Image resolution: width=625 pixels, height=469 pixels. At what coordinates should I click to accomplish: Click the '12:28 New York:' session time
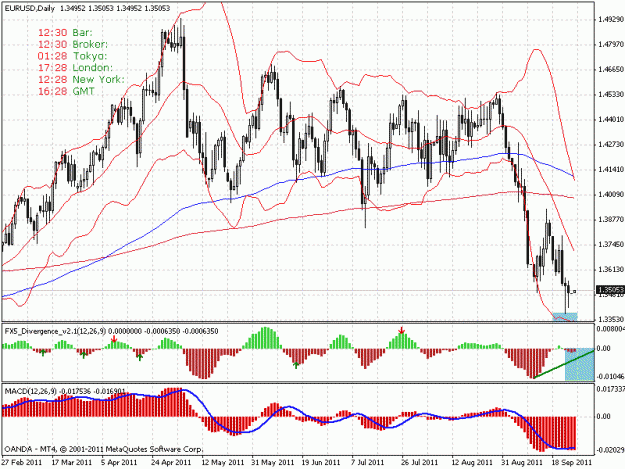[x=81, y=79]
